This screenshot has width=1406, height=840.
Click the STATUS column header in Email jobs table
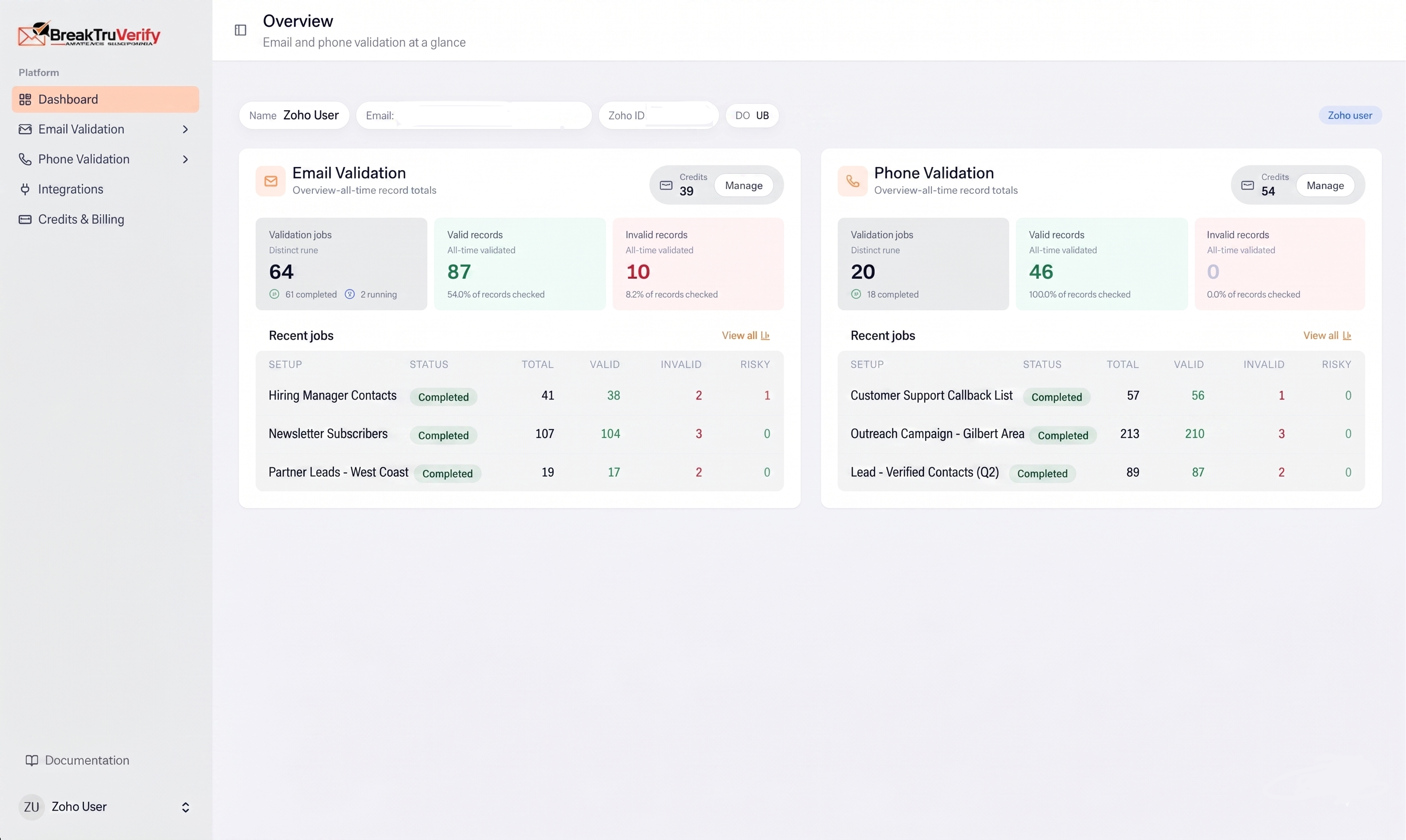[x=429, y=364]
